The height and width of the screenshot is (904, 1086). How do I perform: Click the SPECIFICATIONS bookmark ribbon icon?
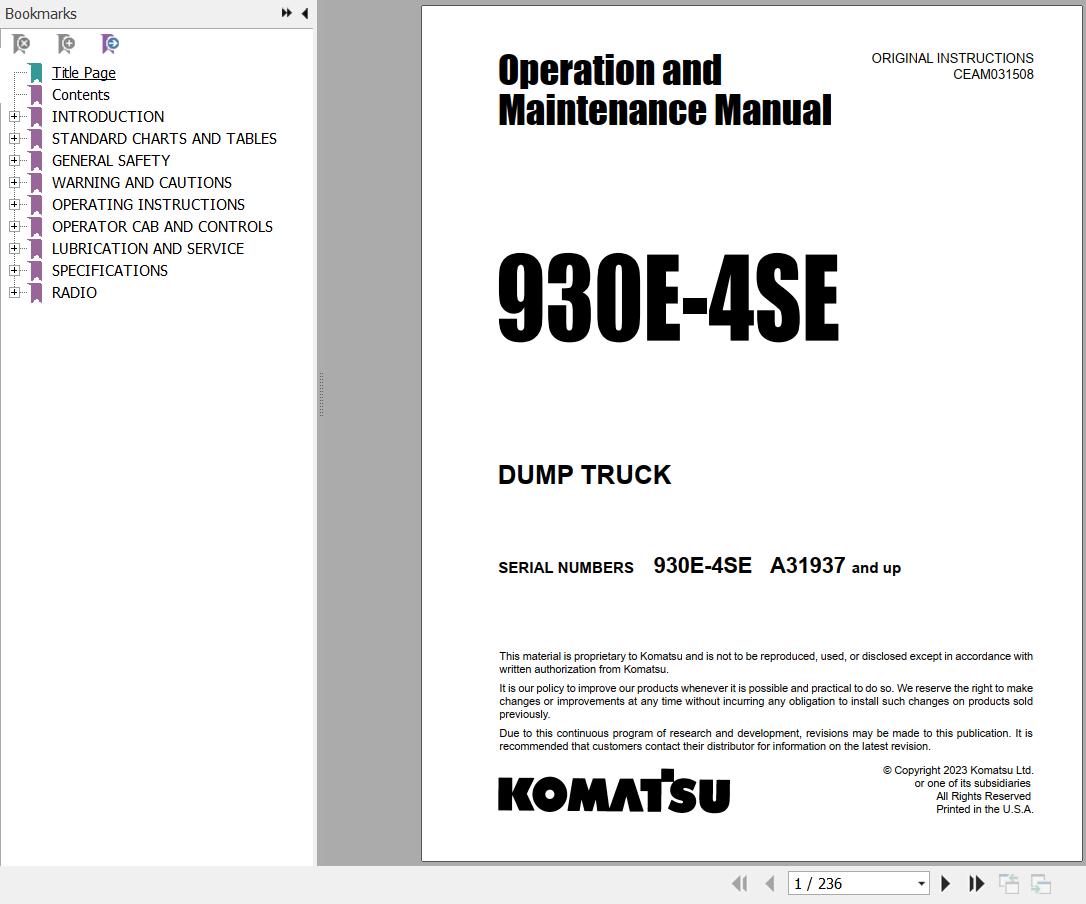pyautogui.click(x=36, y=271)
